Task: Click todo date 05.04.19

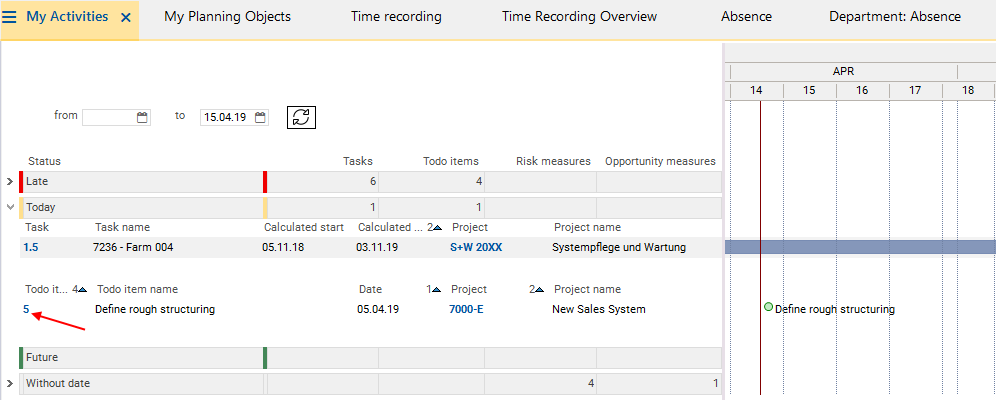Action: 378,309
